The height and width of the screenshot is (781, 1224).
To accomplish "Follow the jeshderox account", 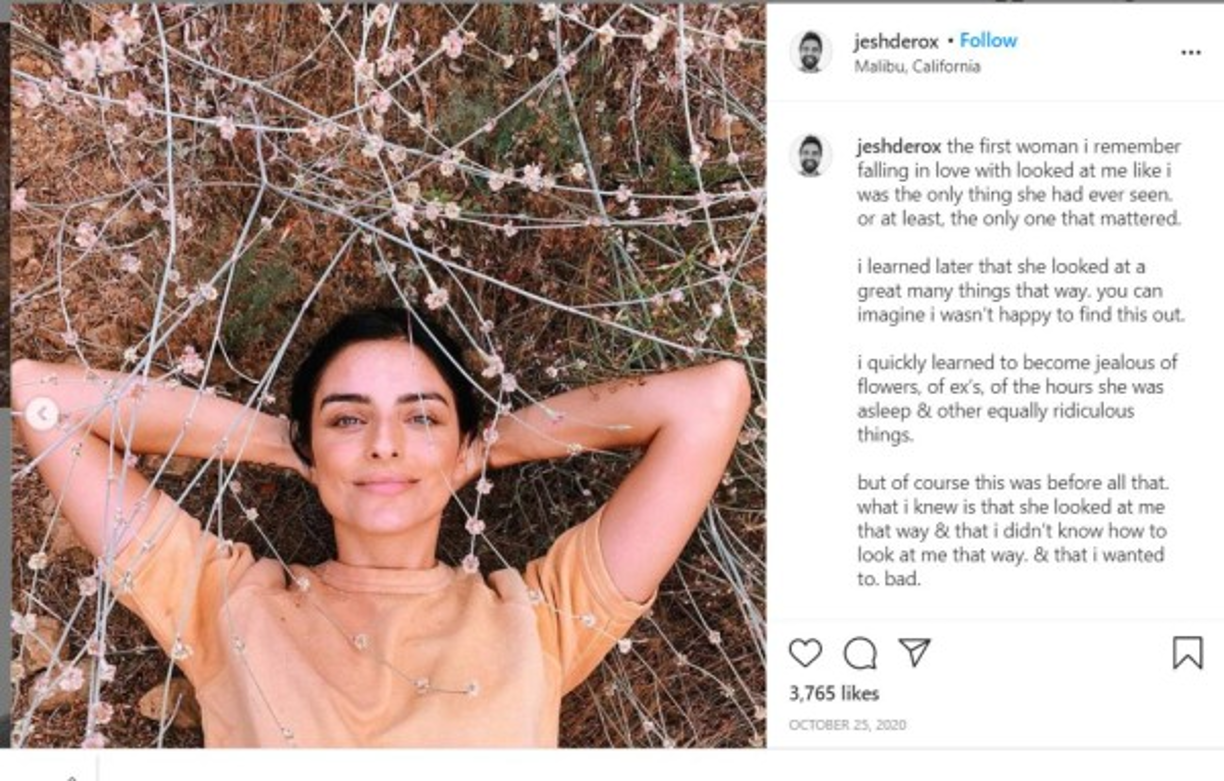I will click(x=988, y=41).
